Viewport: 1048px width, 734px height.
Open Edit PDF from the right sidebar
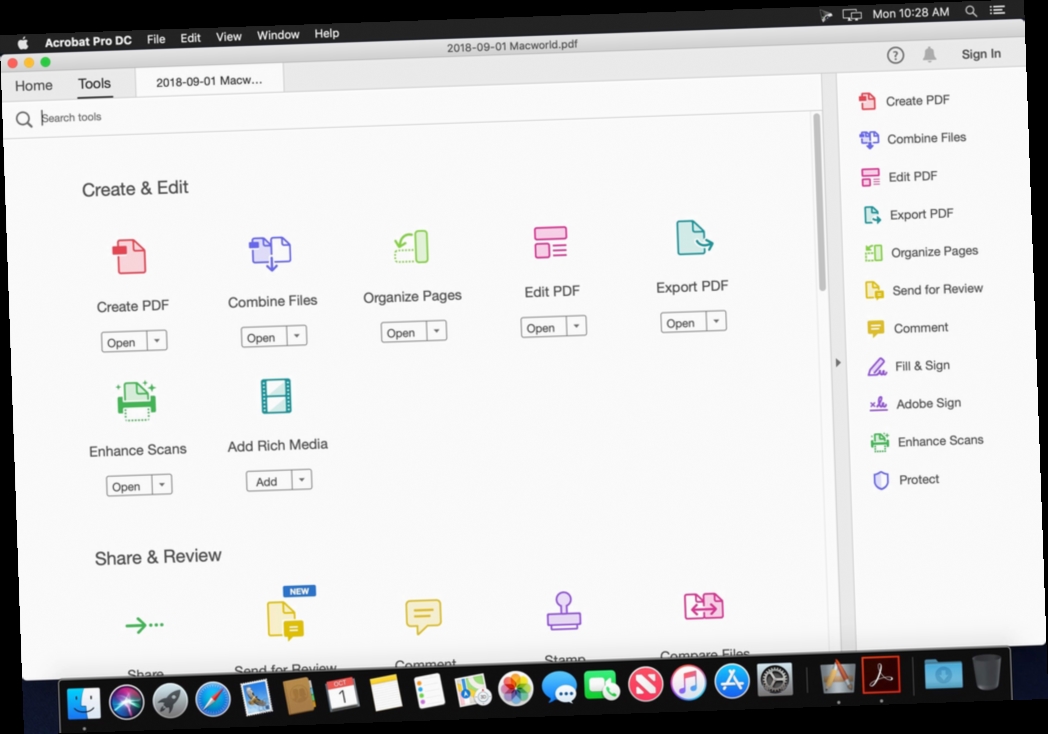(x=900, y=176)
